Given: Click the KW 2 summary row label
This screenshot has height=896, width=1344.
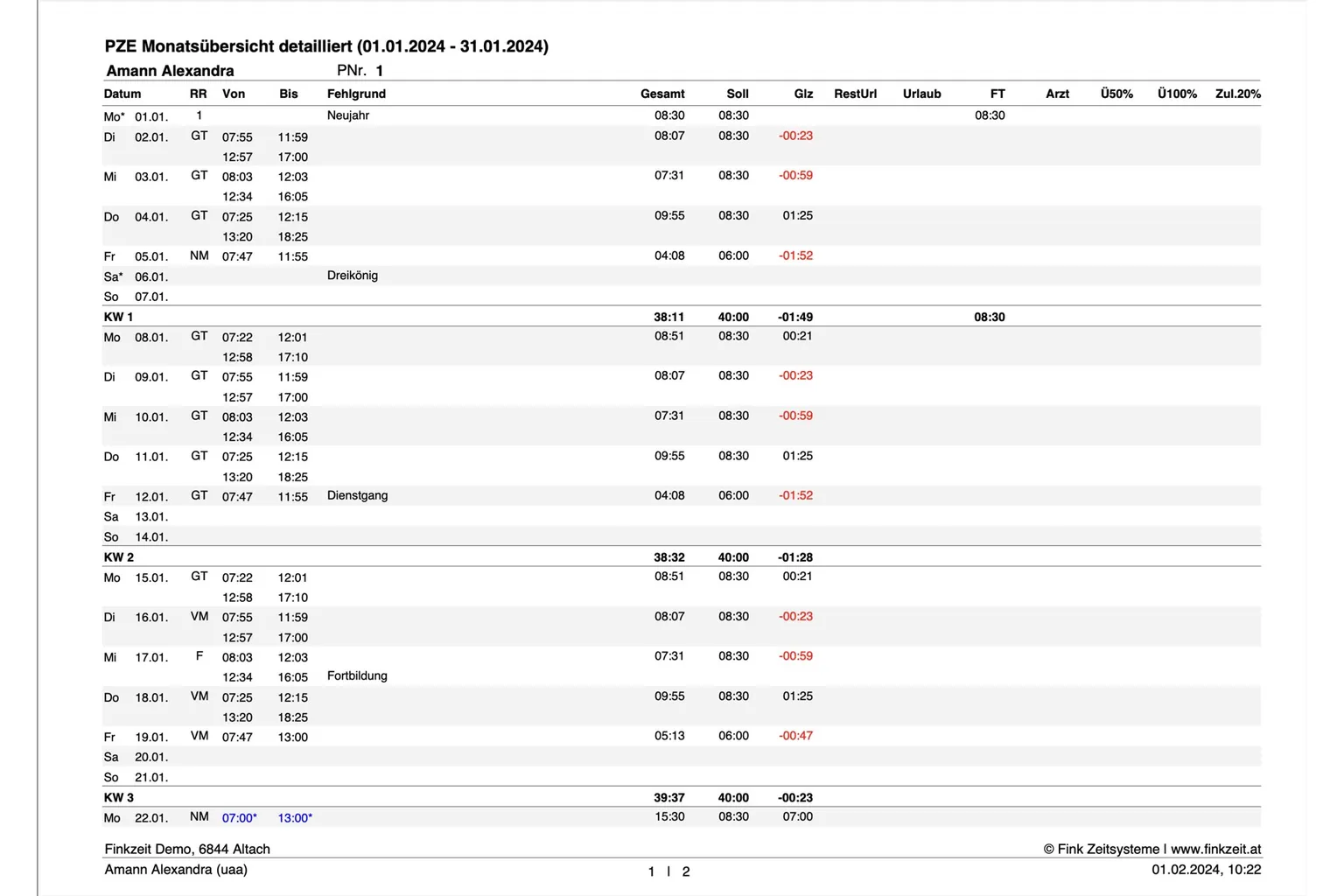Looking at the screenshot, I should point(118,557).
